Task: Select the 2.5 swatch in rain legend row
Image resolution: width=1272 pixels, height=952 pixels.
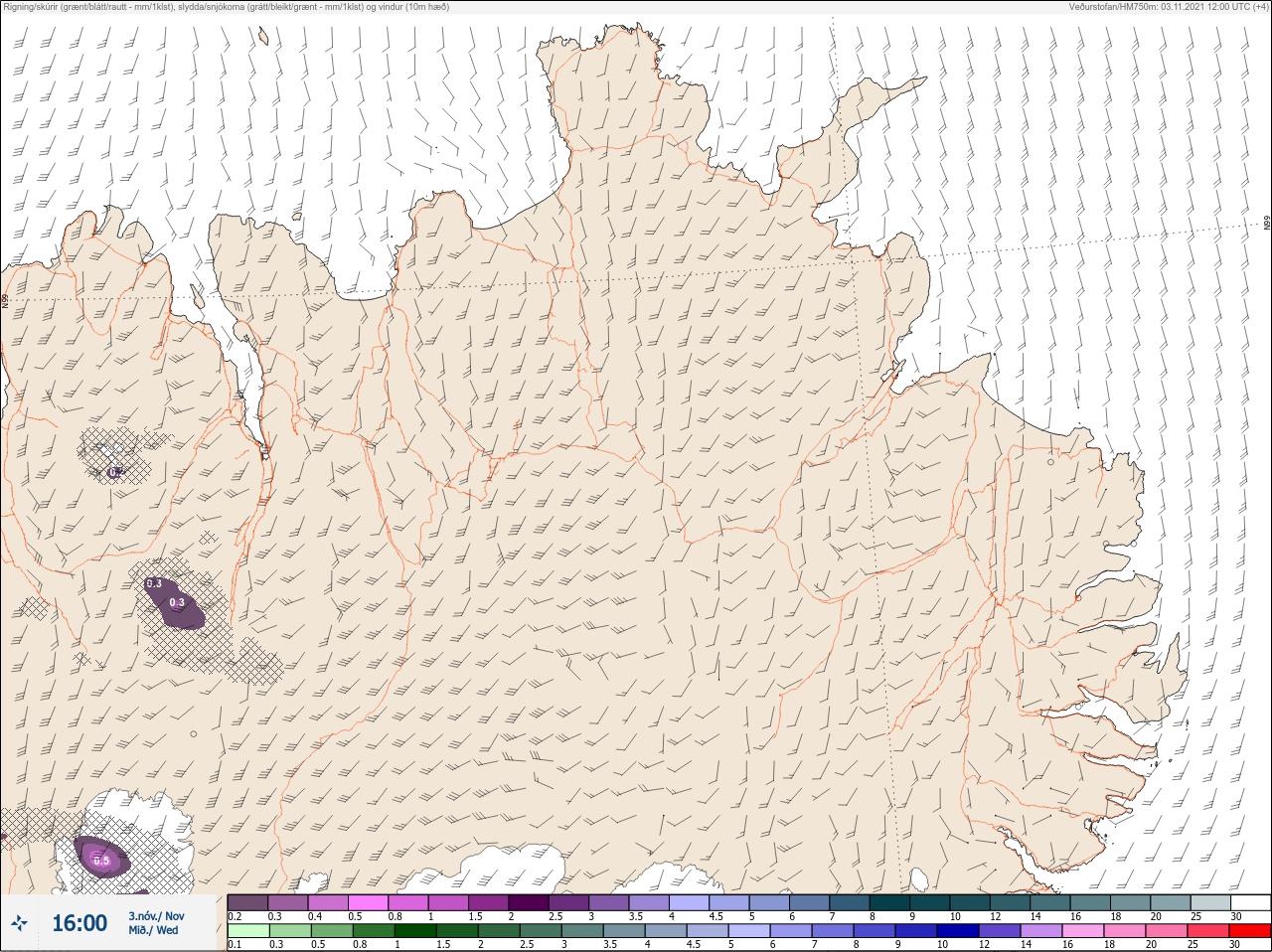Action: [x=541, y=931]
